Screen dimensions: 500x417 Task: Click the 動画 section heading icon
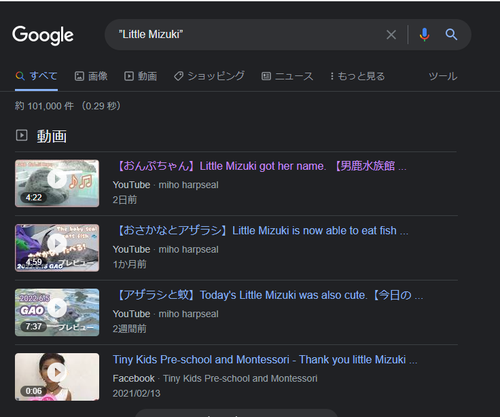tap(22, 135)
